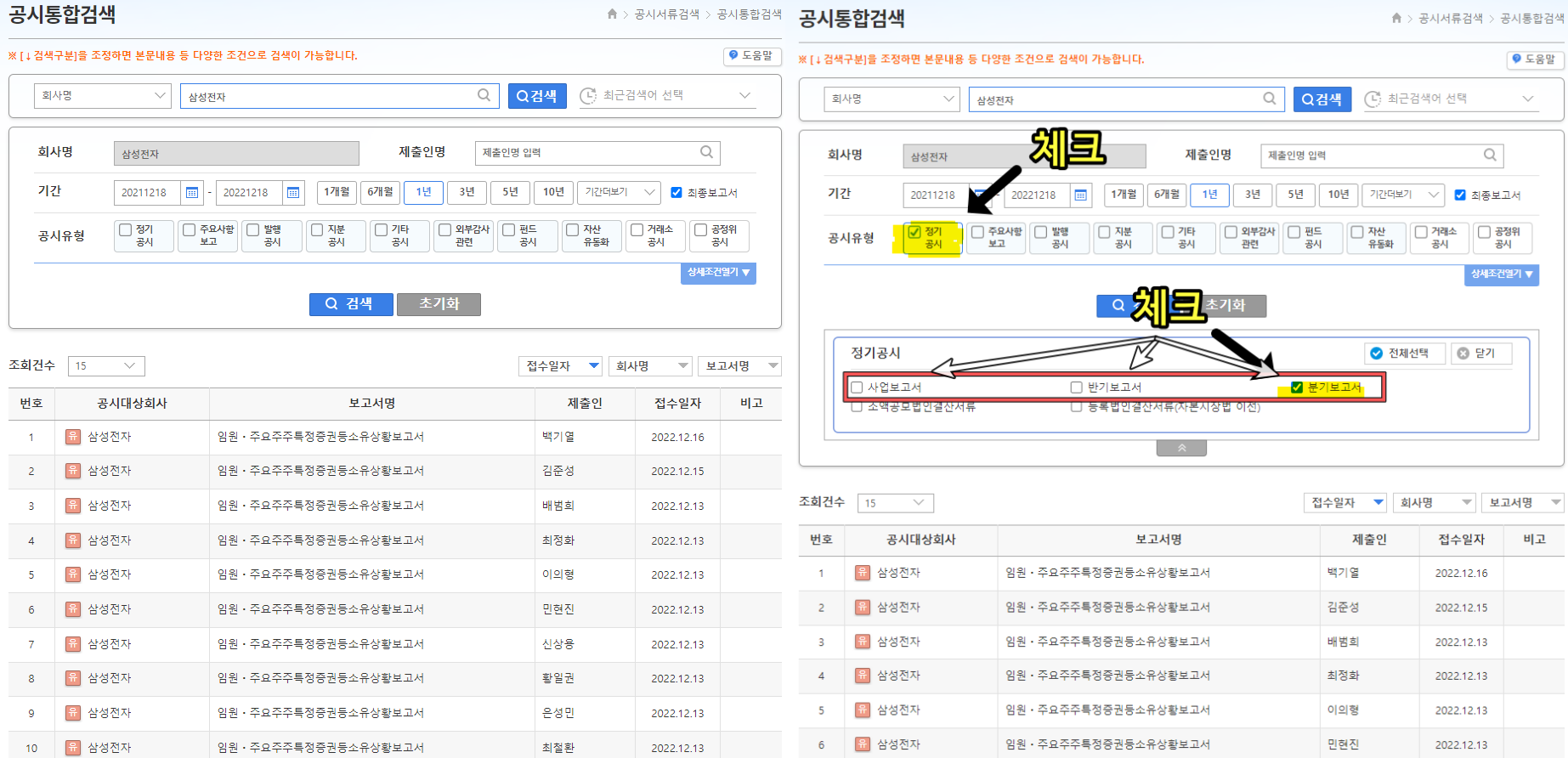Open 접수일자 sort dropdown in left panel

point(561,365)
